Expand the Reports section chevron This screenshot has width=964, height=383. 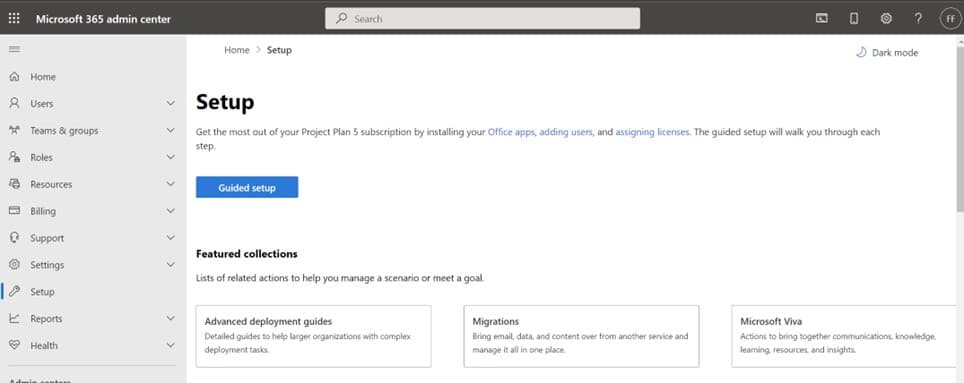click(171, 318)
